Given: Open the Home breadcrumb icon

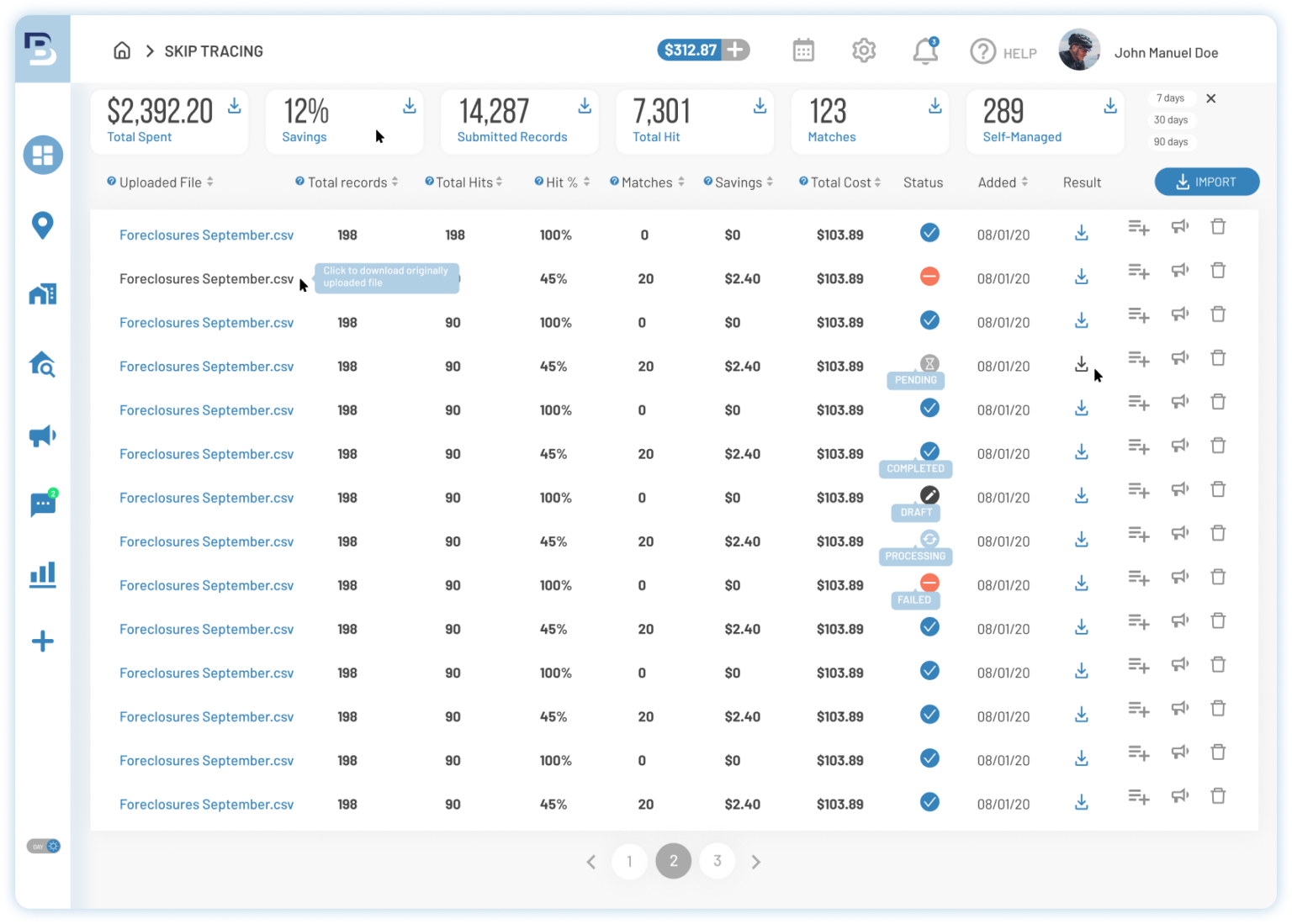Looking at the screenshot, I should 121,50.
